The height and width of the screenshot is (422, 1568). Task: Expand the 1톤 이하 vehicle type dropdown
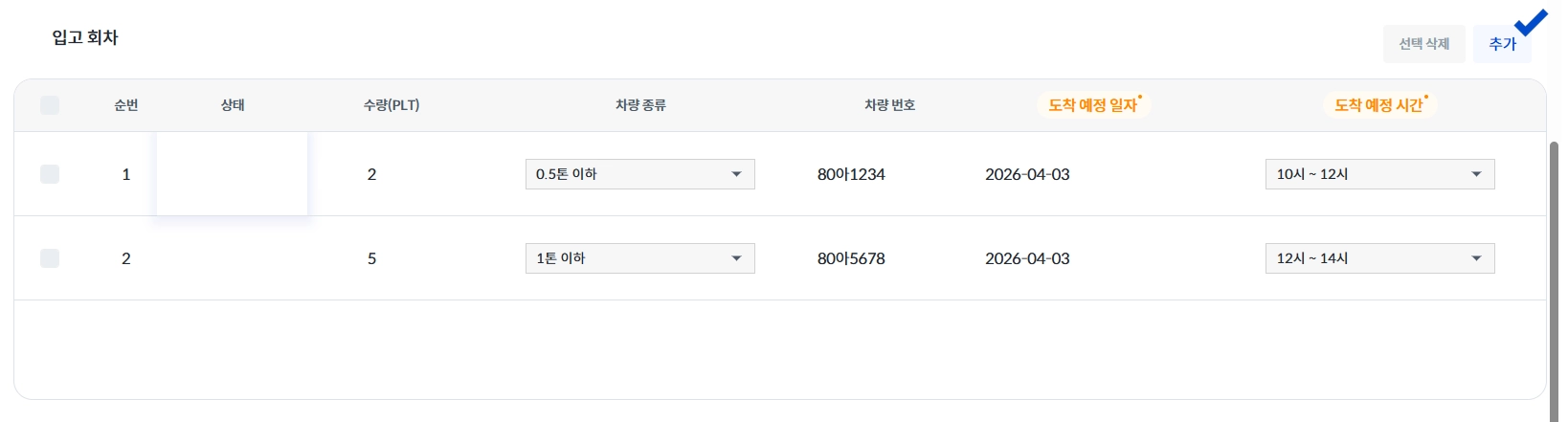[639, 258]
